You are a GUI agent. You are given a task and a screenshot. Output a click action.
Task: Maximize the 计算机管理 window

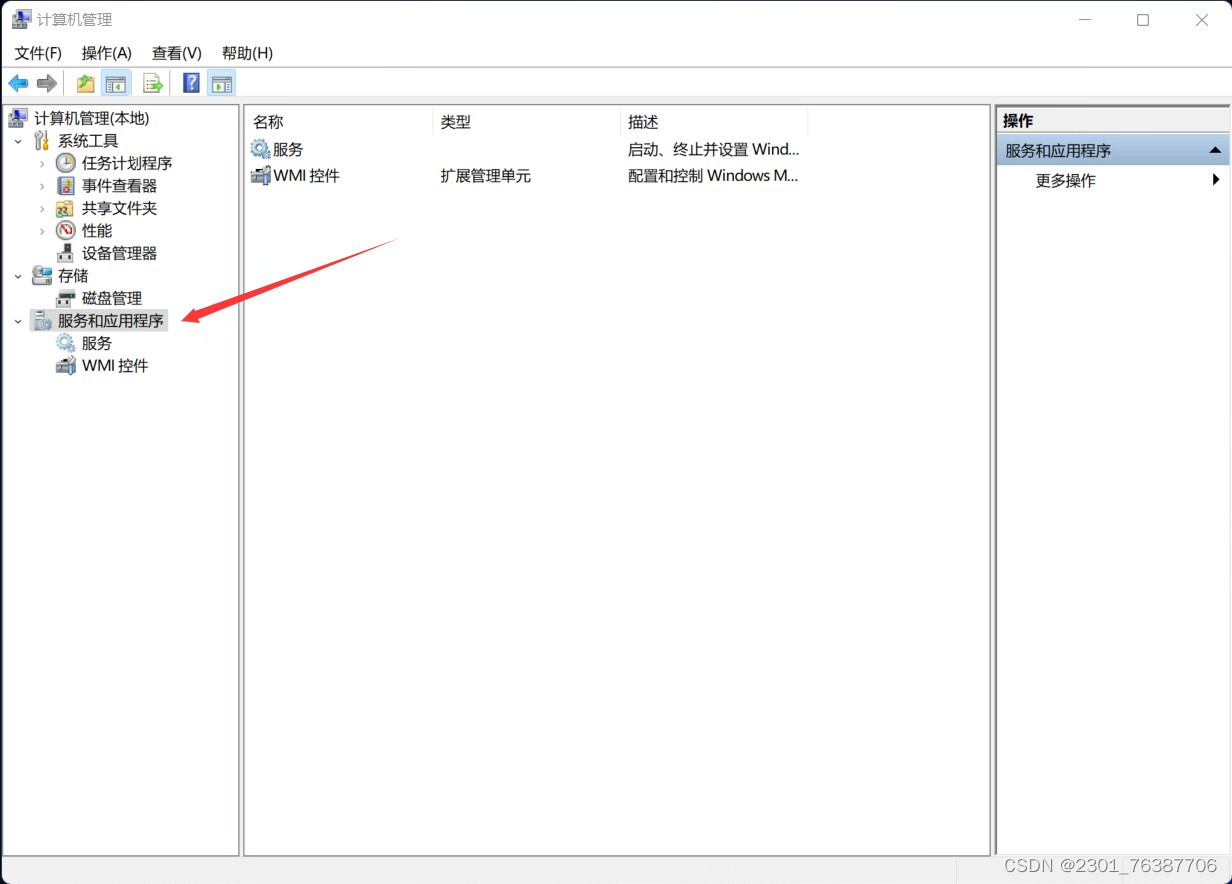click(1143, 20)
